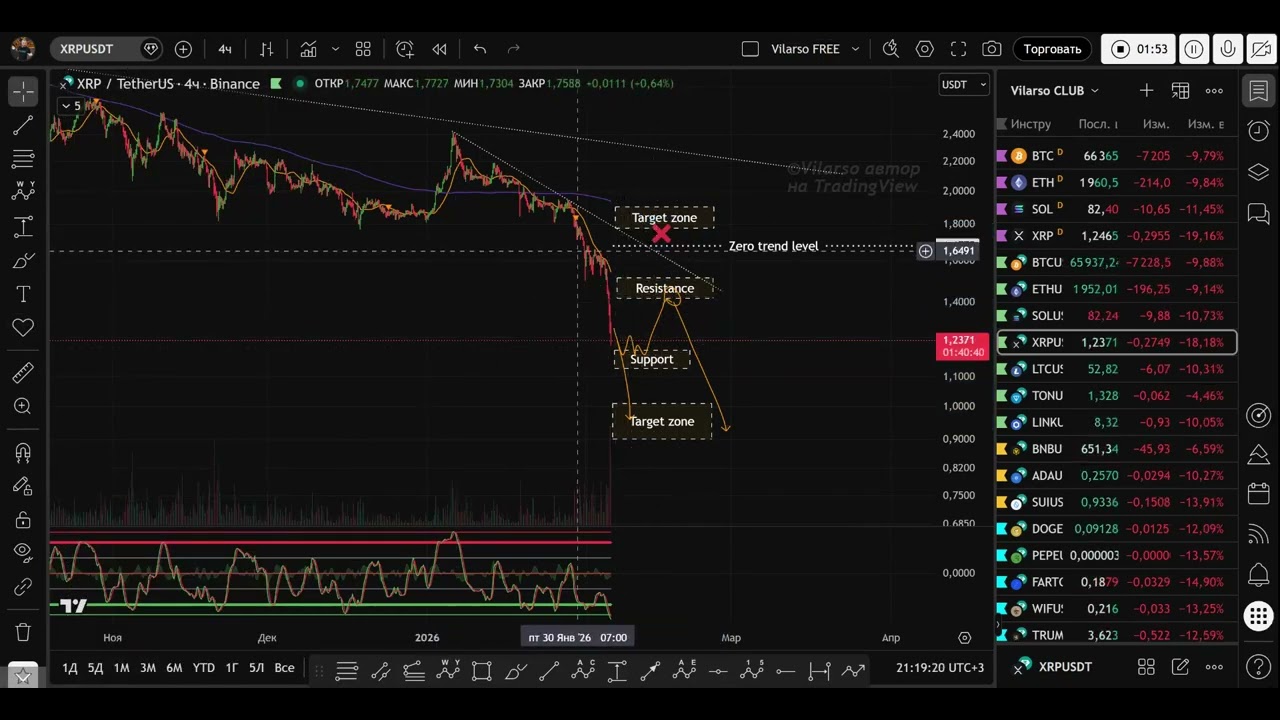1280x720 pixels.
Task: Toggle the recording webcam
Action: pyautogui.click(x=1262, y=49)
